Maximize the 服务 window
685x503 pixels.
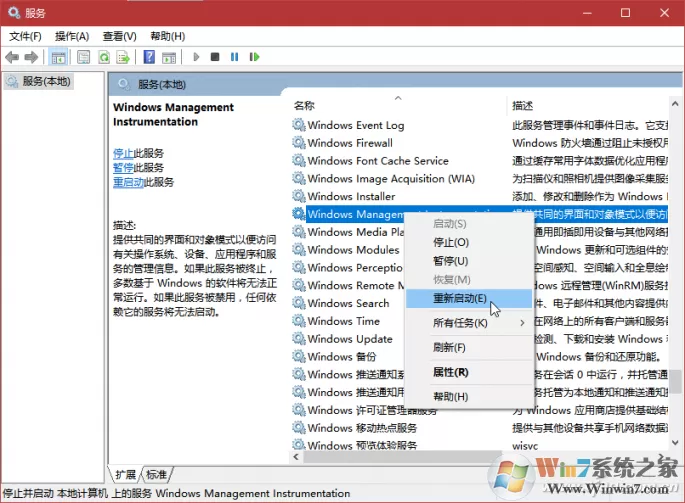coord(625,13)
